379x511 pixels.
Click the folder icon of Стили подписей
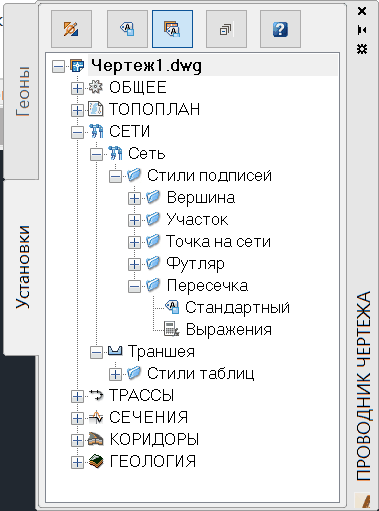[134, 175]
